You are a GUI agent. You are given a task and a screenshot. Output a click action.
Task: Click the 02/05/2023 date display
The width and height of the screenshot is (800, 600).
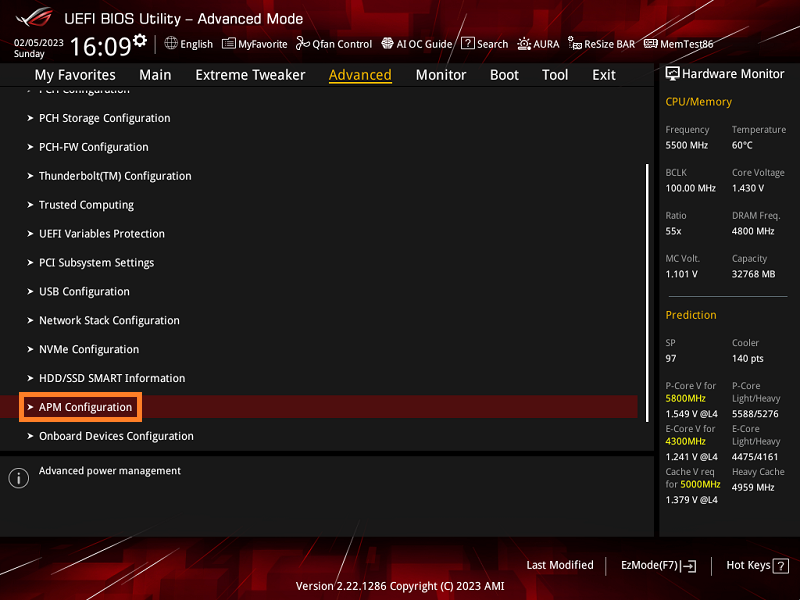pos(39,43)
